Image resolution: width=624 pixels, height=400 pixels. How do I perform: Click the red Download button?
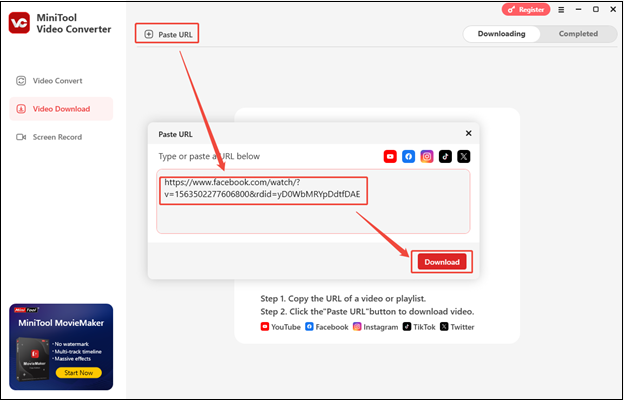click(442, 262)
